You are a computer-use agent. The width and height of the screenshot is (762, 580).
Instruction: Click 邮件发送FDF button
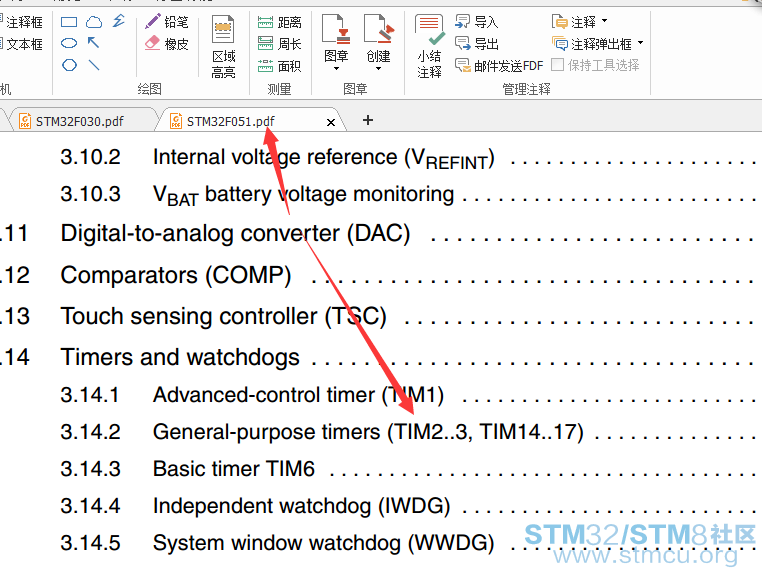(499, 65)
